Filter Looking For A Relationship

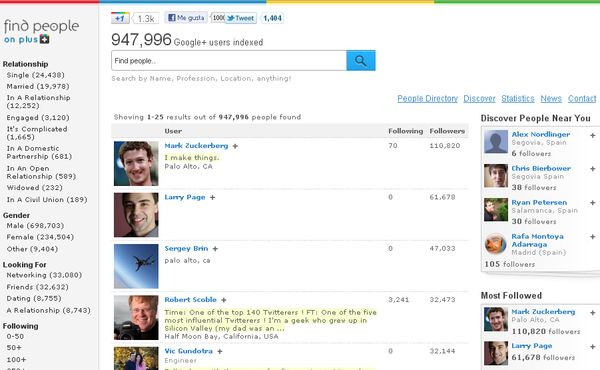point(48,310)
